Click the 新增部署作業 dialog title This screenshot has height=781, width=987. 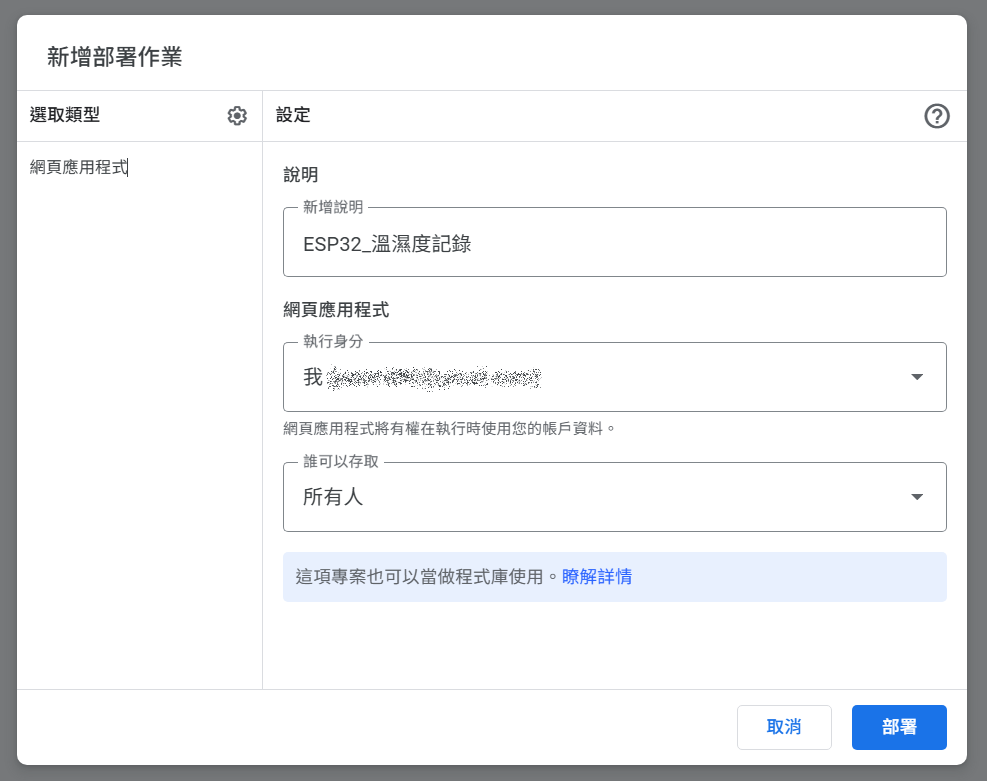point(114,57)
